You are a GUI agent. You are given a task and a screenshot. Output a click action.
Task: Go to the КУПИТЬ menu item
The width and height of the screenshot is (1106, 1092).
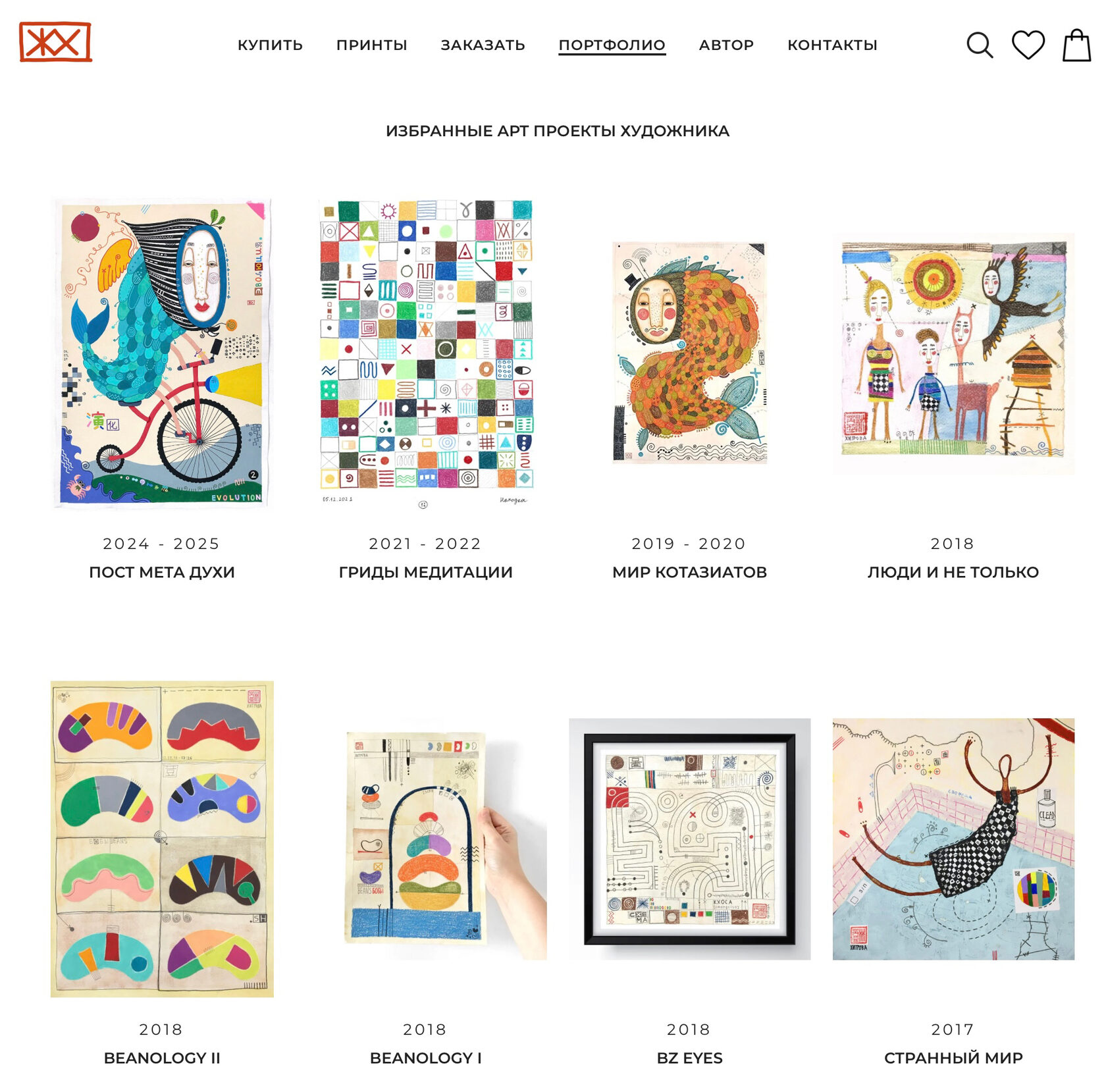pyautogui.click(x=270, y=45)
